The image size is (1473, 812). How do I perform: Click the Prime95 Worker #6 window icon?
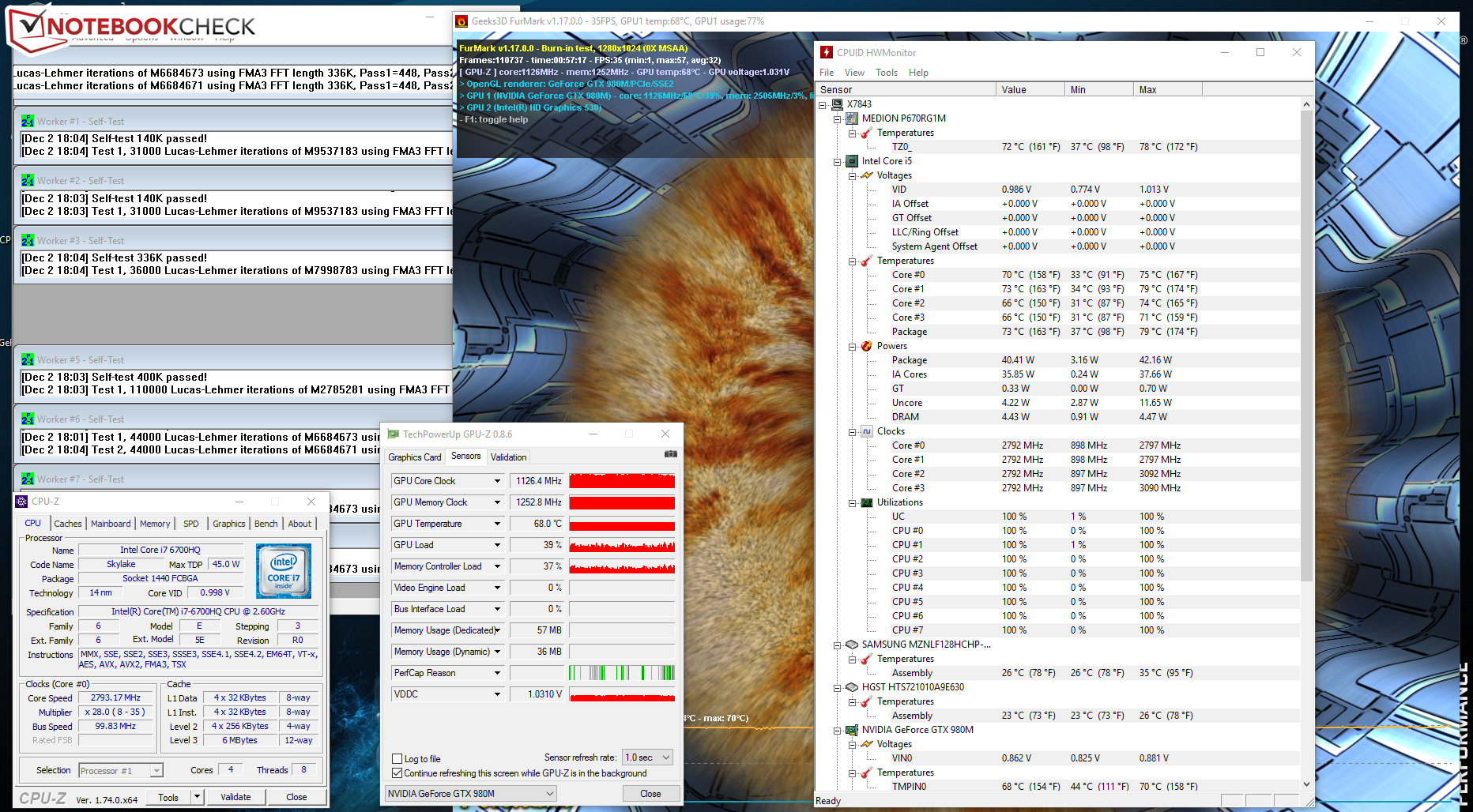pyautogui.click(x=28, y=419)
